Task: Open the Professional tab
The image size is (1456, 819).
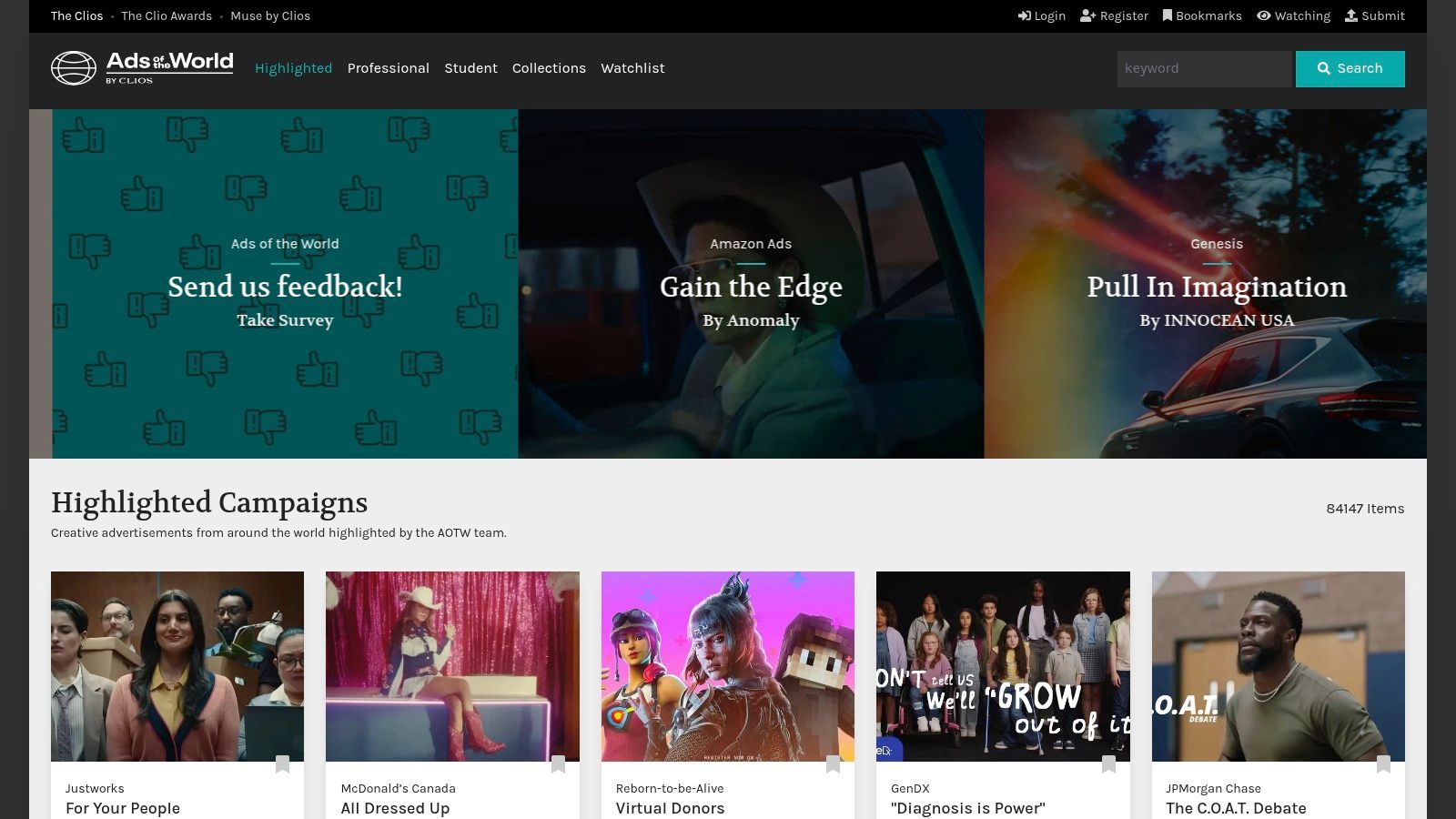Action: tap(389, 68)
